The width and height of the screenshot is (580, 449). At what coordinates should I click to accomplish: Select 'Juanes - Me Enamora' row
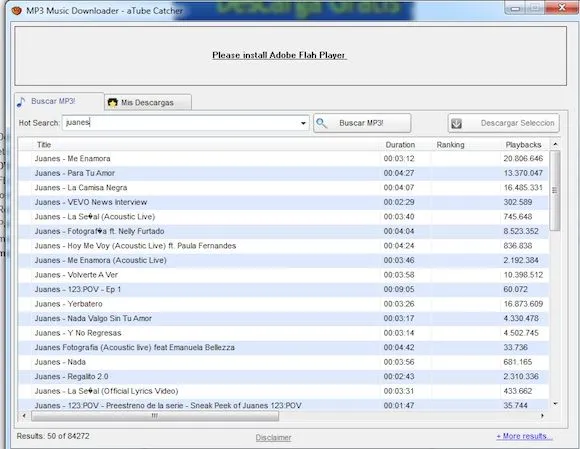tap(283, 159)
